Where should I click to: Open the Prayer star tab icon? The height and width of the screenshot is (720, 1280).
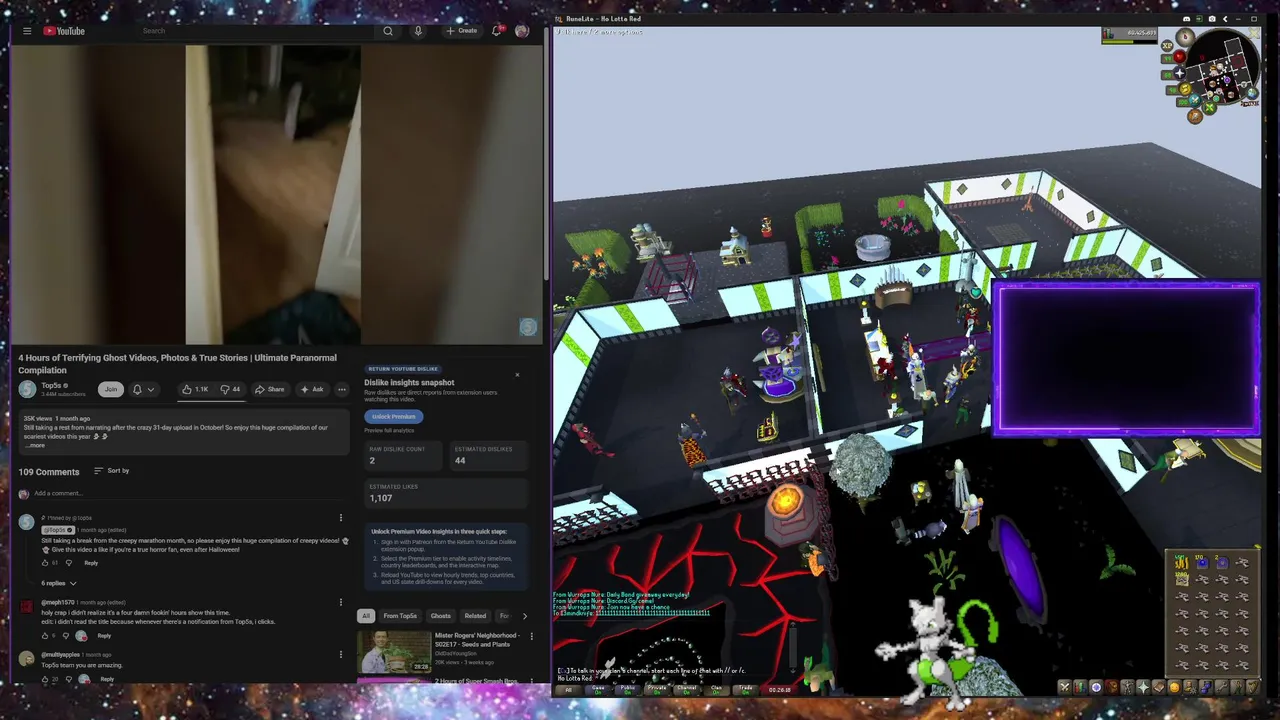point(1143,687)
